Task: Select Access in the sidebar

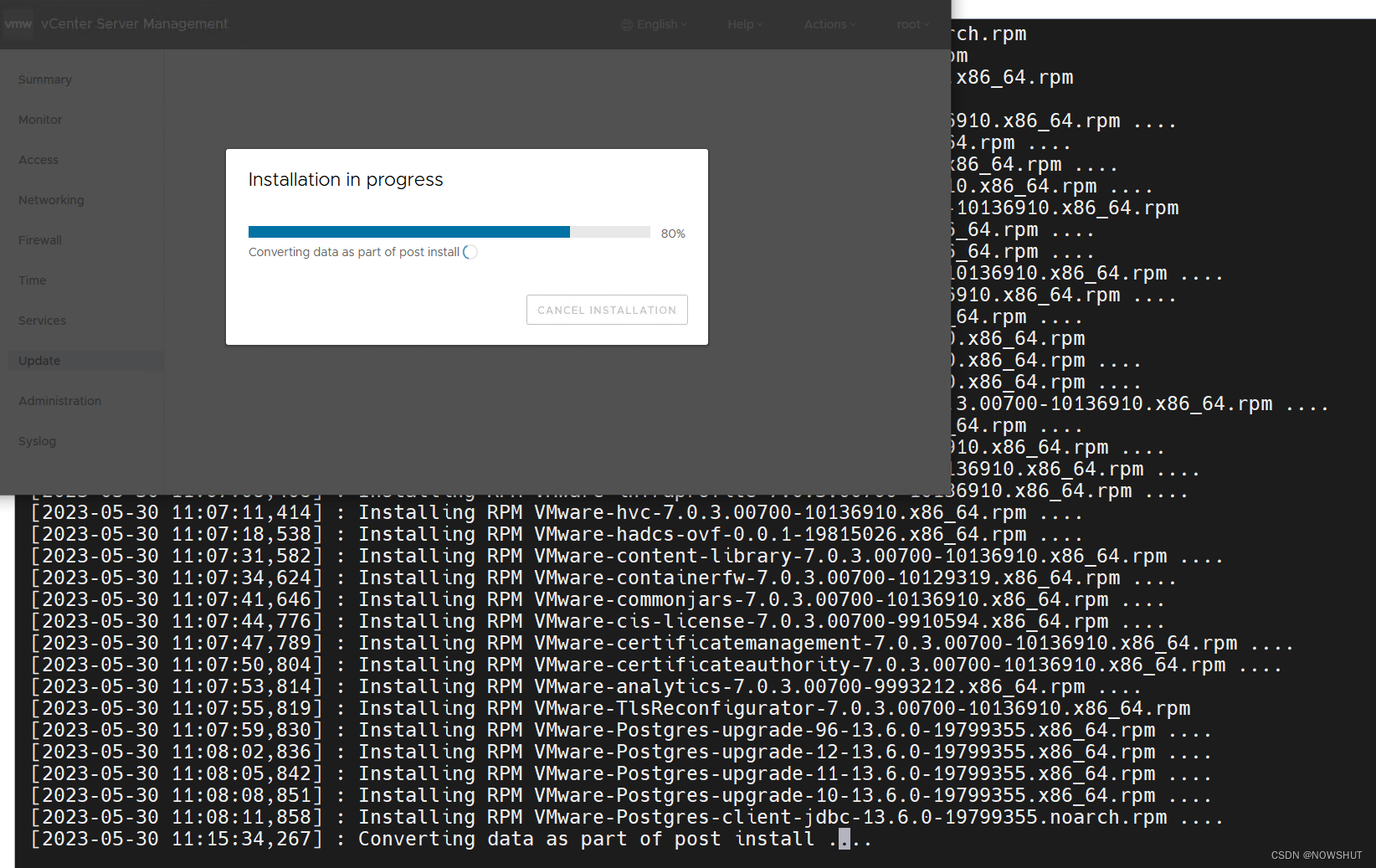Action: pyautogui.click(x=39, y=160)
